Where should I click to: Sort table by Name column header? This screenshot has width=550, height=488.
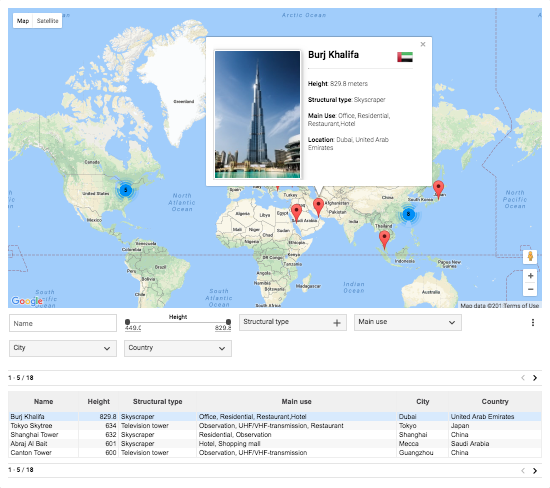43,402
